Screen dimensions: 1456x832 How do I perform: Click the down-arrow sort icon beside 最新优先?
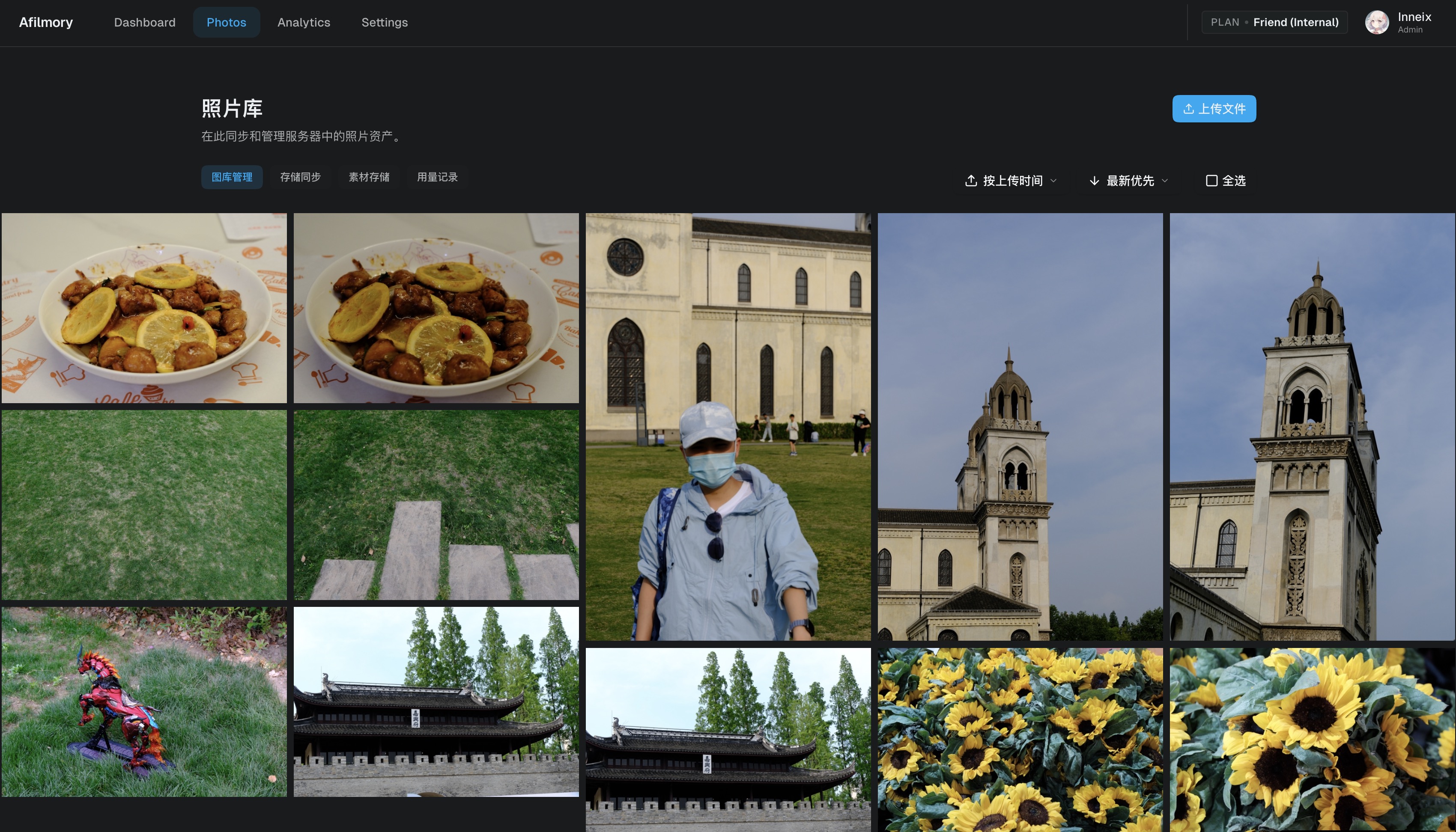click(x=1094, y=181)
